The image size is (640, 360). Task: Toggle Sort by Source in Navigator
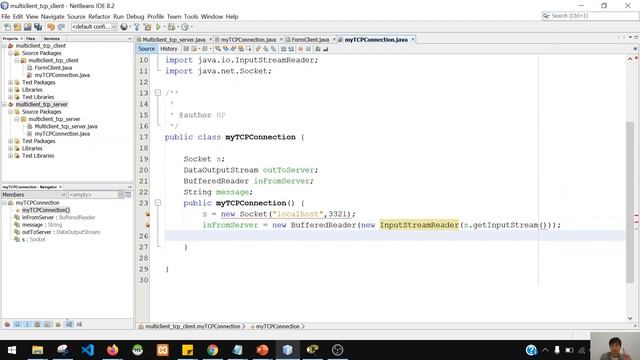pos(79,324)
